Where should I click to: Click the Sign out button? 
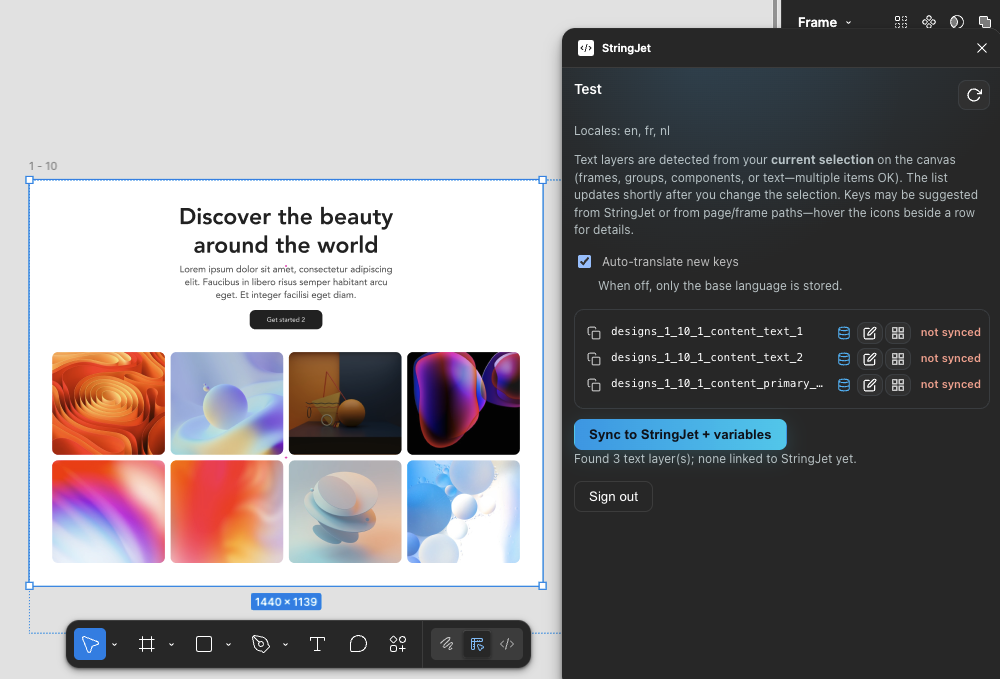pyautogui.click(x=613, y=496)
